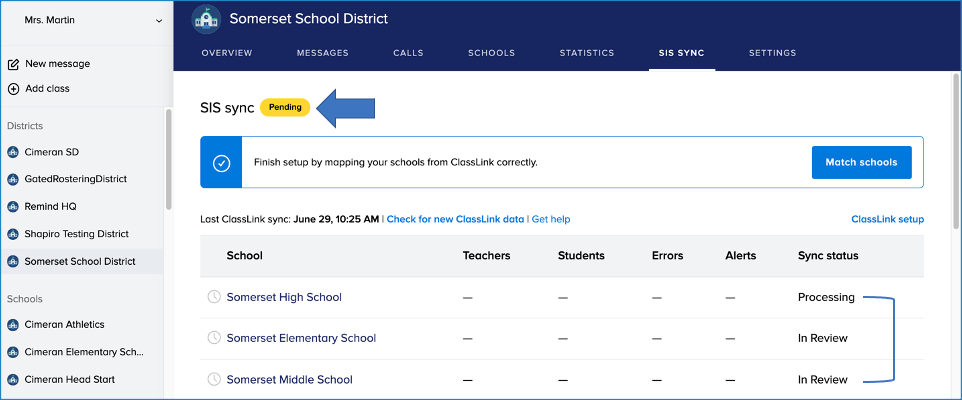Click the main page vertical scrollbar
This screenshot has width=962, height=400.
point(955,150)
